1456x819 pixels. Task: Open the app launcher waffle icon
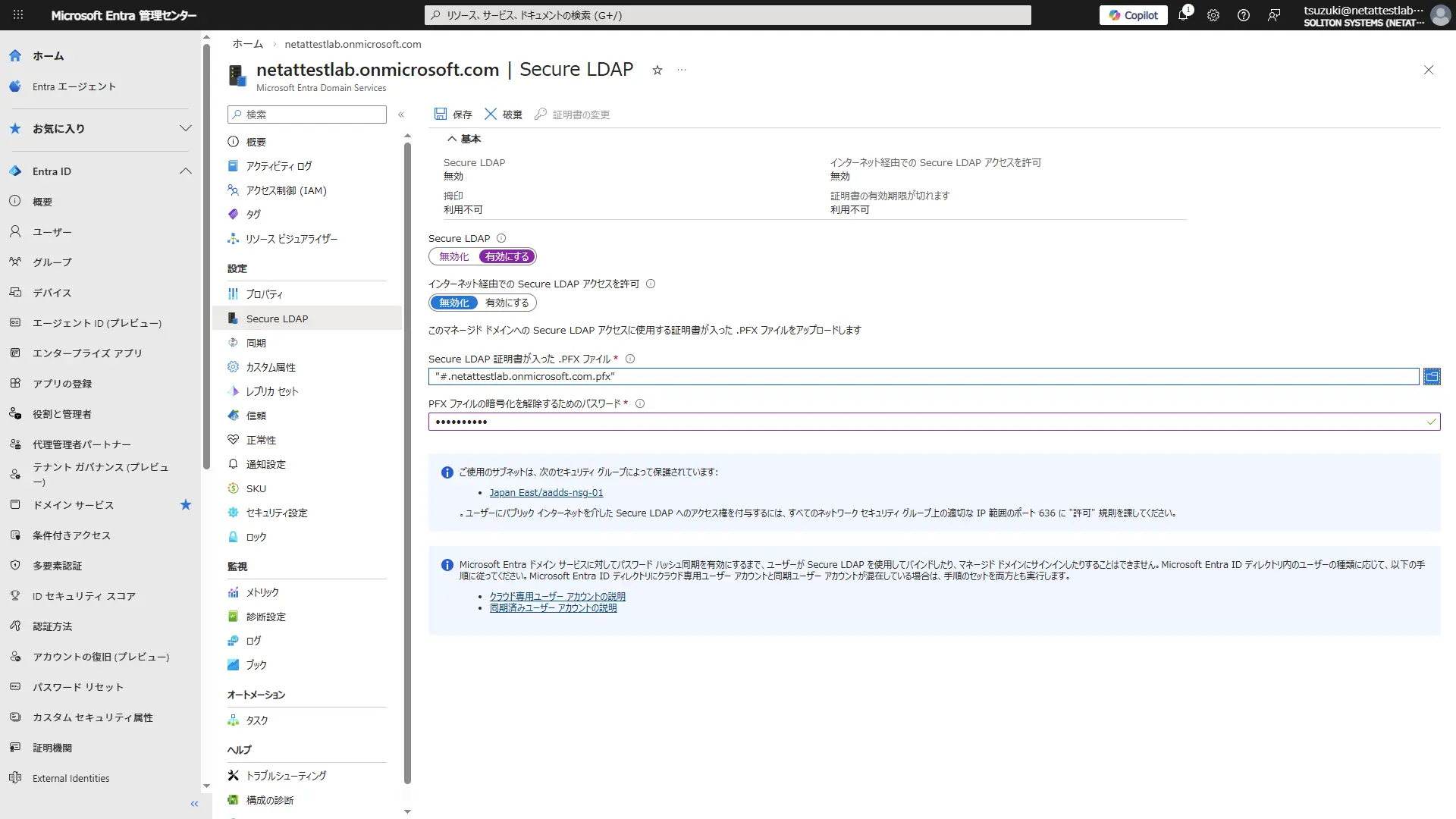[x=18, y=15]
